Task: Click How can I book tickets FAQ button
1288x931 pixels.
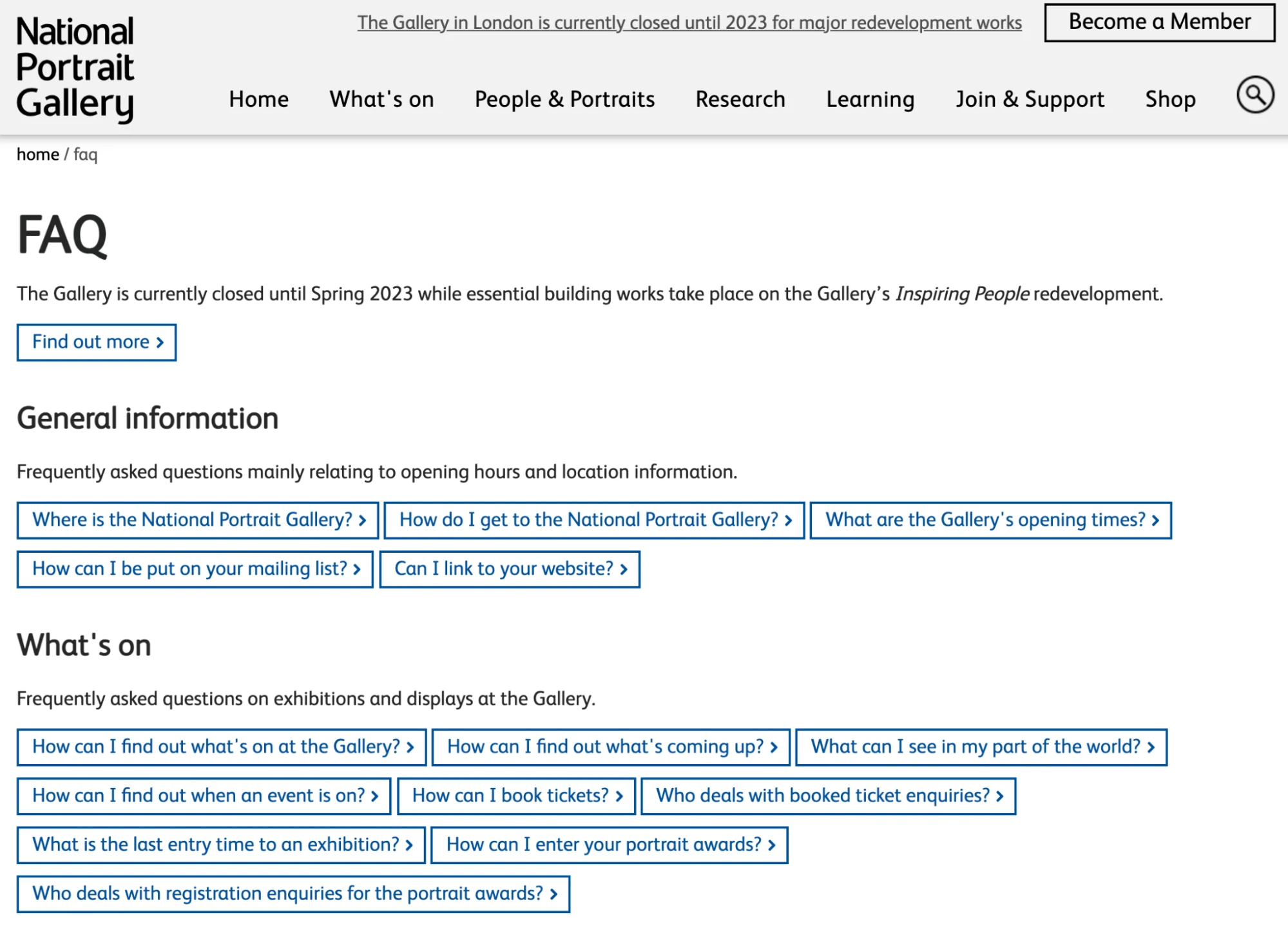Action: [x=518, y=795]
